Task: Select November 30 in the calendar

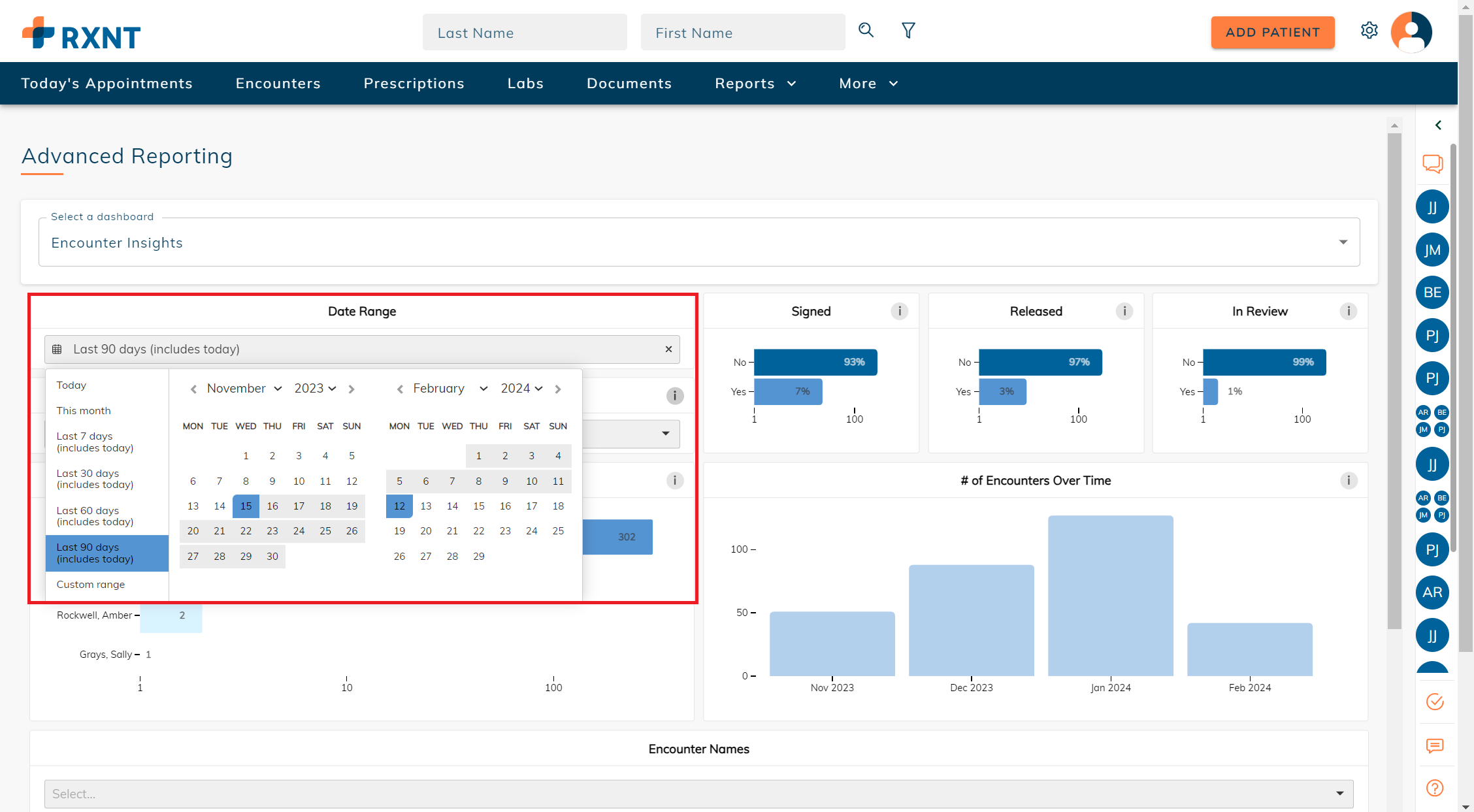Action: [272, 556]
